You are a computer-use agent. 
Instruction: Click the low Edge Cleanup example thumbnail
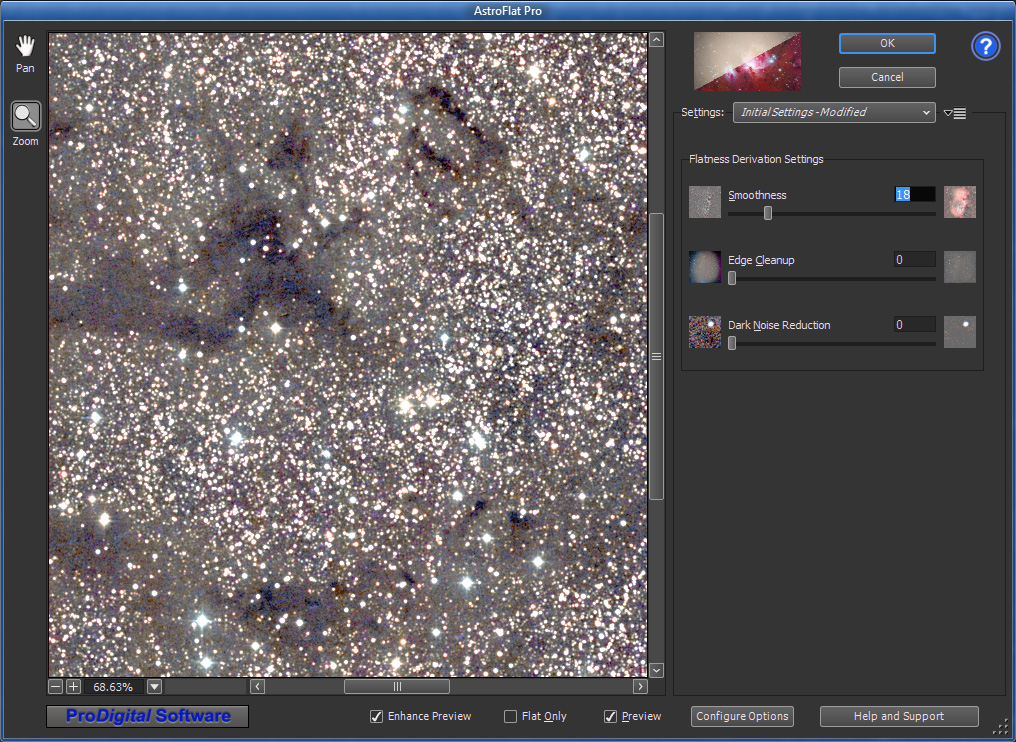[705, 267]
